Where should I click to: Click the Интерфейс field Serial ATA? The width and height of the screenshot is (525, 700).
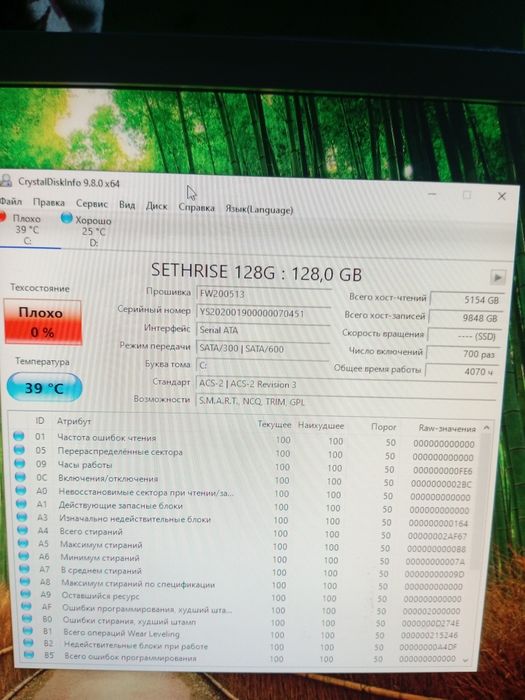click(263, 331)
